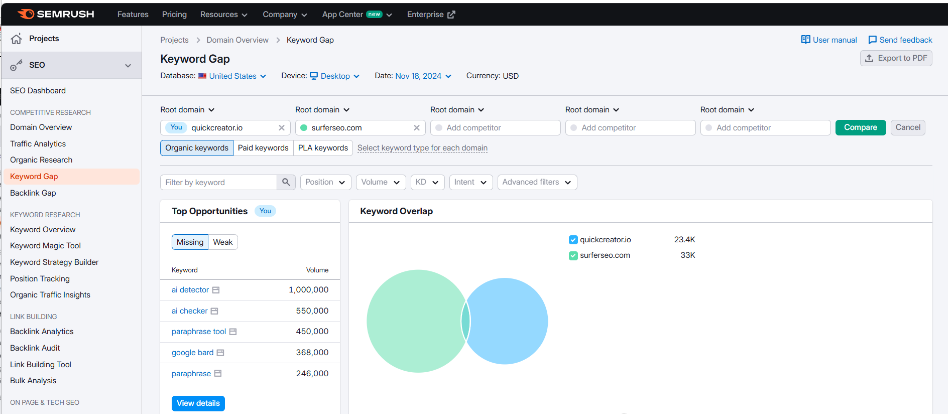
Task: Click the green Compare button
Action: [860, 128]
